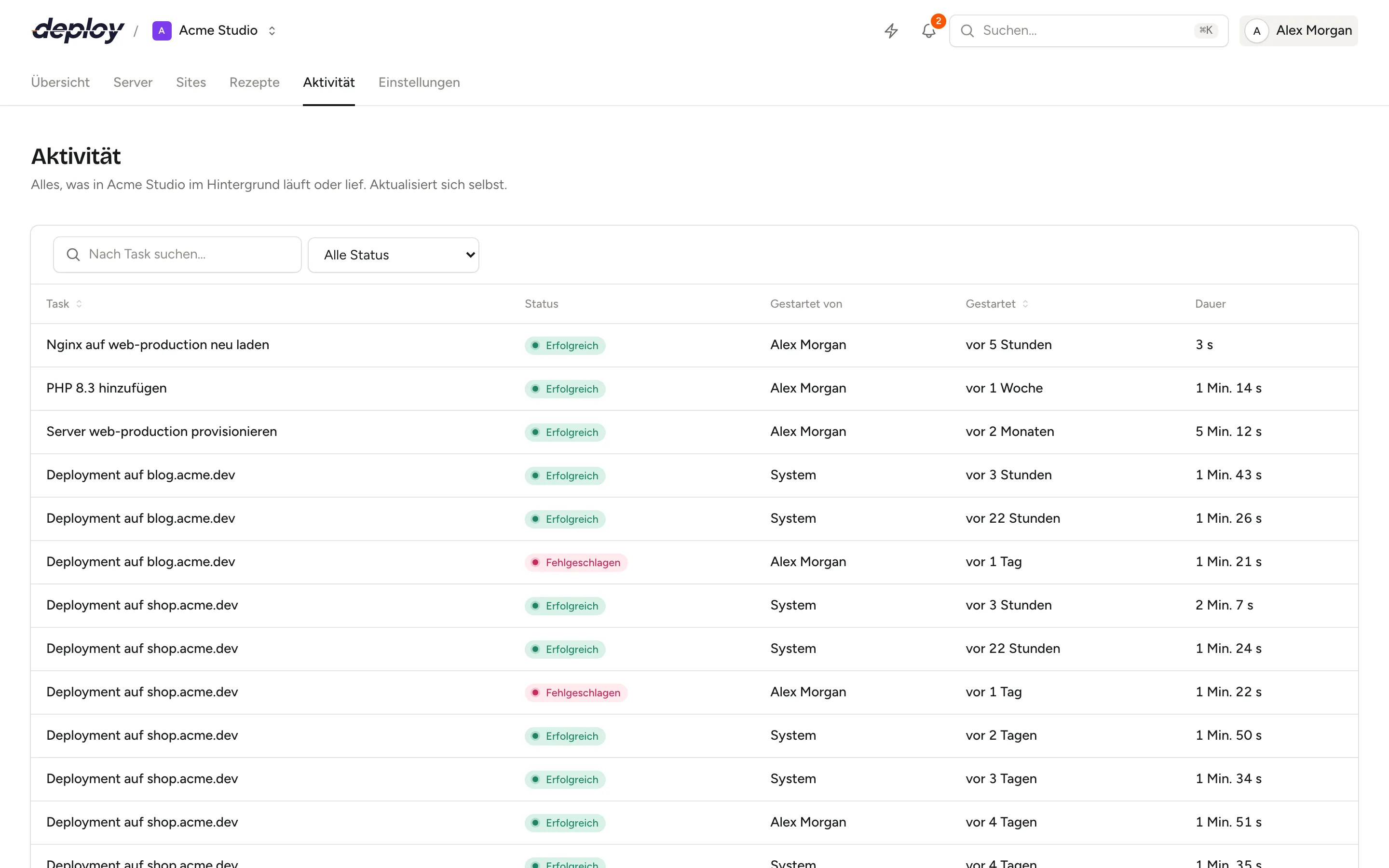Click the 1 Min. 51 s duration
1389x868 pixels.
pyautogui.click(x=1228, y=822)
